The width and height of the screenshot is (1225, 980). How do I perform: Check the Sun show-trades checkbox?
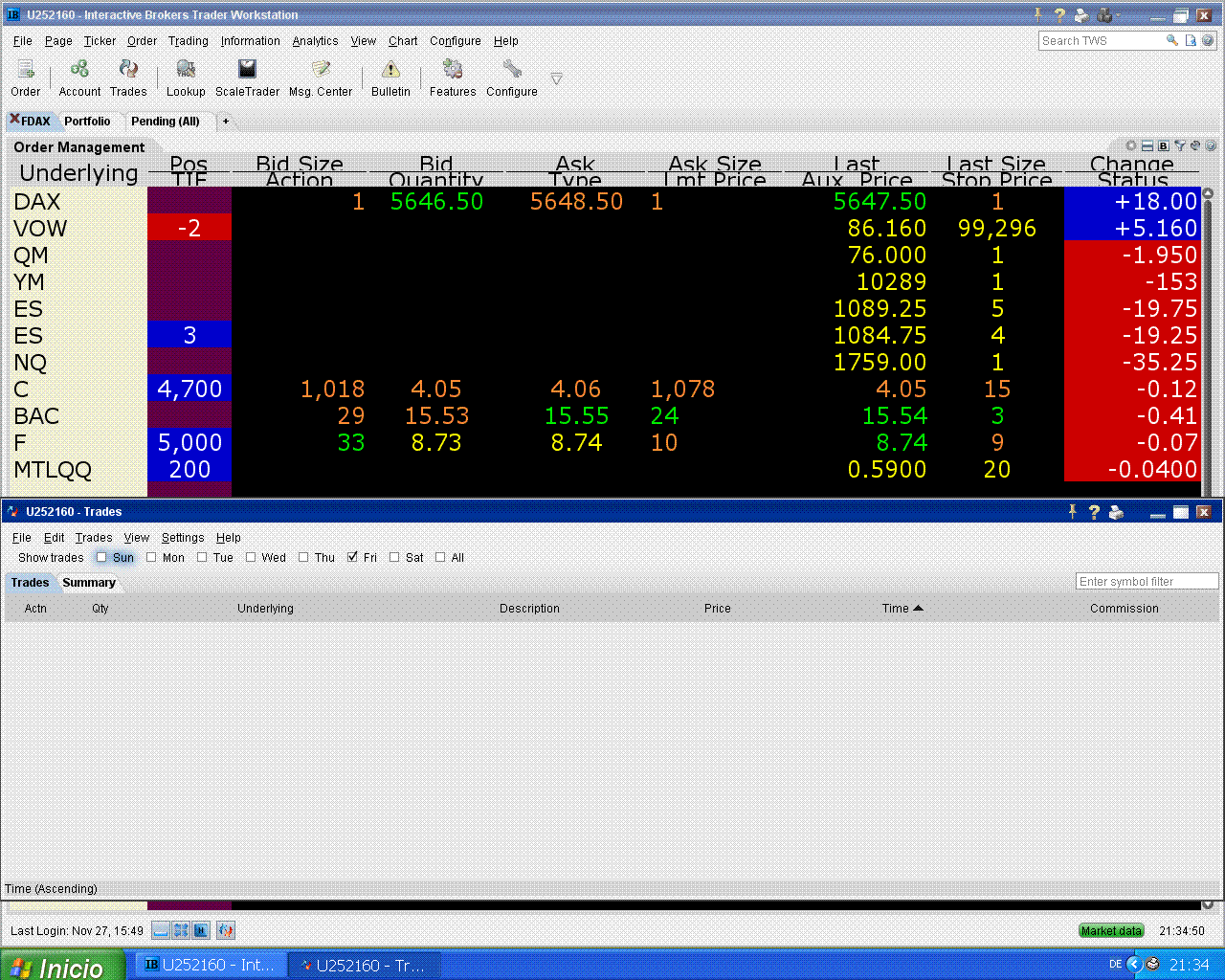point(101,557)
